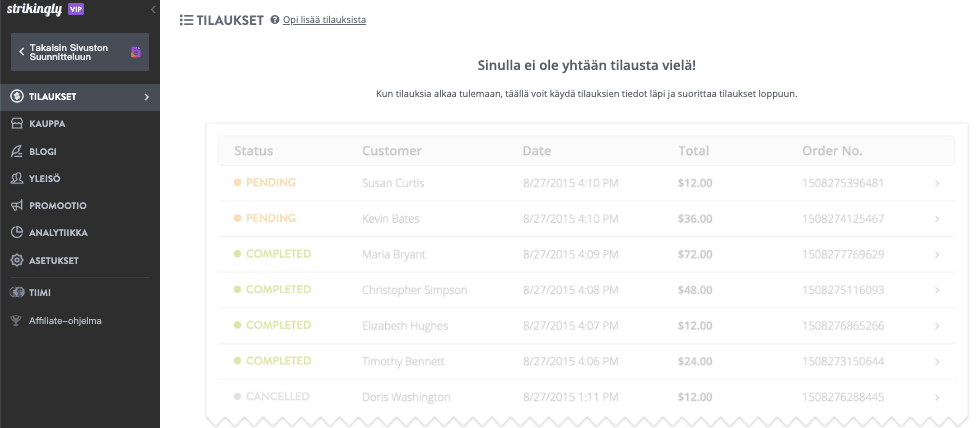
Task: Open Opi lisää tilauksista link
Action: pyautogui.click(x=324, y=20)
